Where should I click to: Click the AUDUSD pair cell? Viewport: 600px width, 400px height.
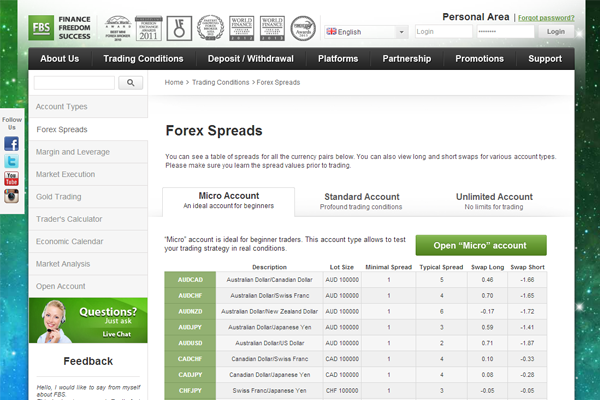[x=190, y=343]
